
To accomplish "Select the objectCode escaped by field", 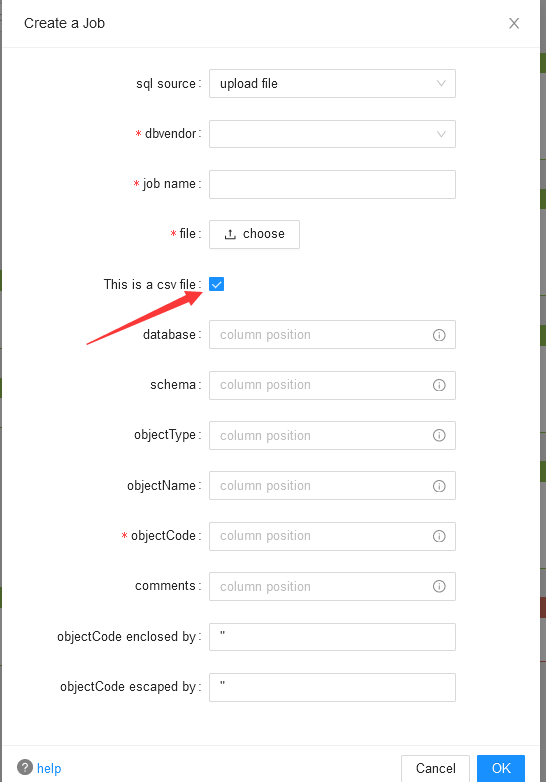I will click(332, 687).
